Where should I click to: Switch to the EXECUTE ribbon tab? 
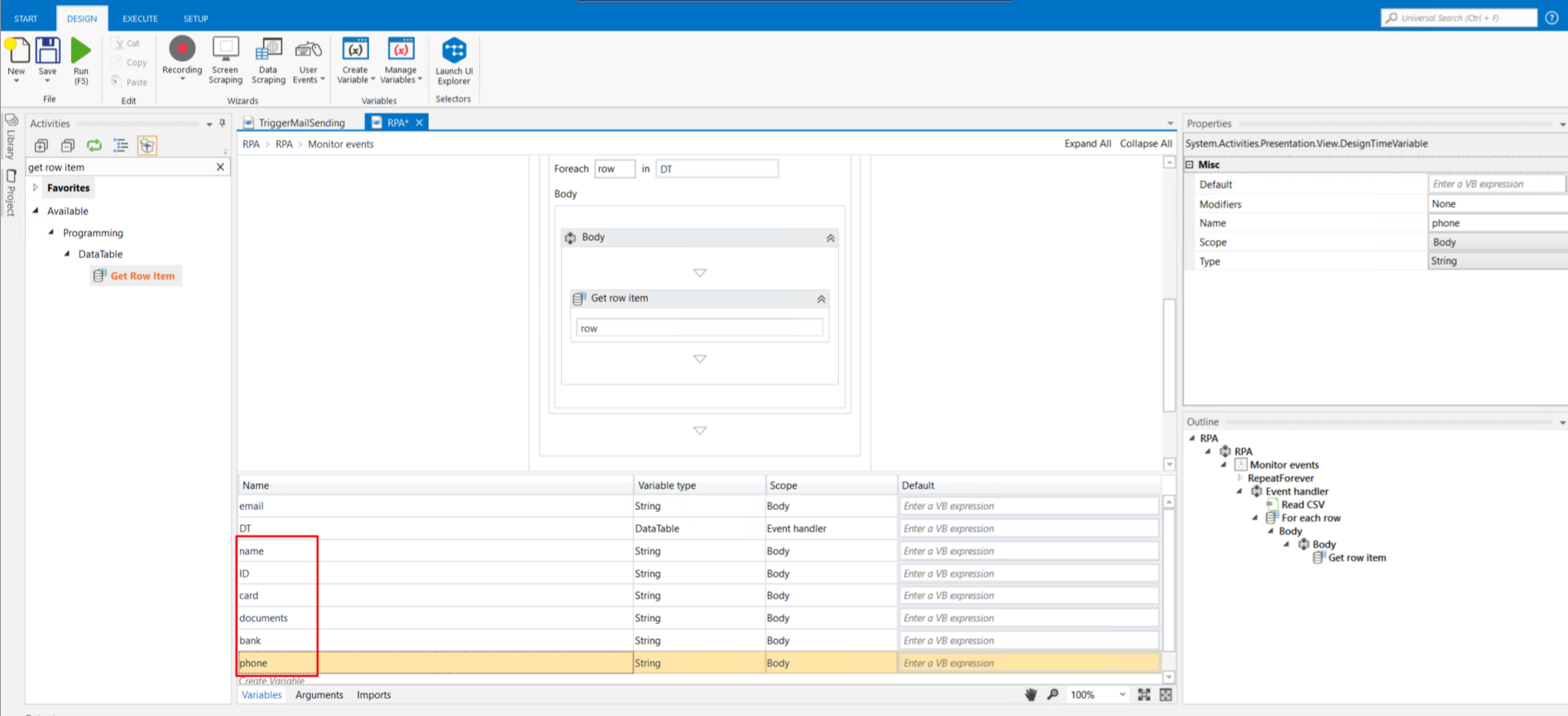pos(140,18)
